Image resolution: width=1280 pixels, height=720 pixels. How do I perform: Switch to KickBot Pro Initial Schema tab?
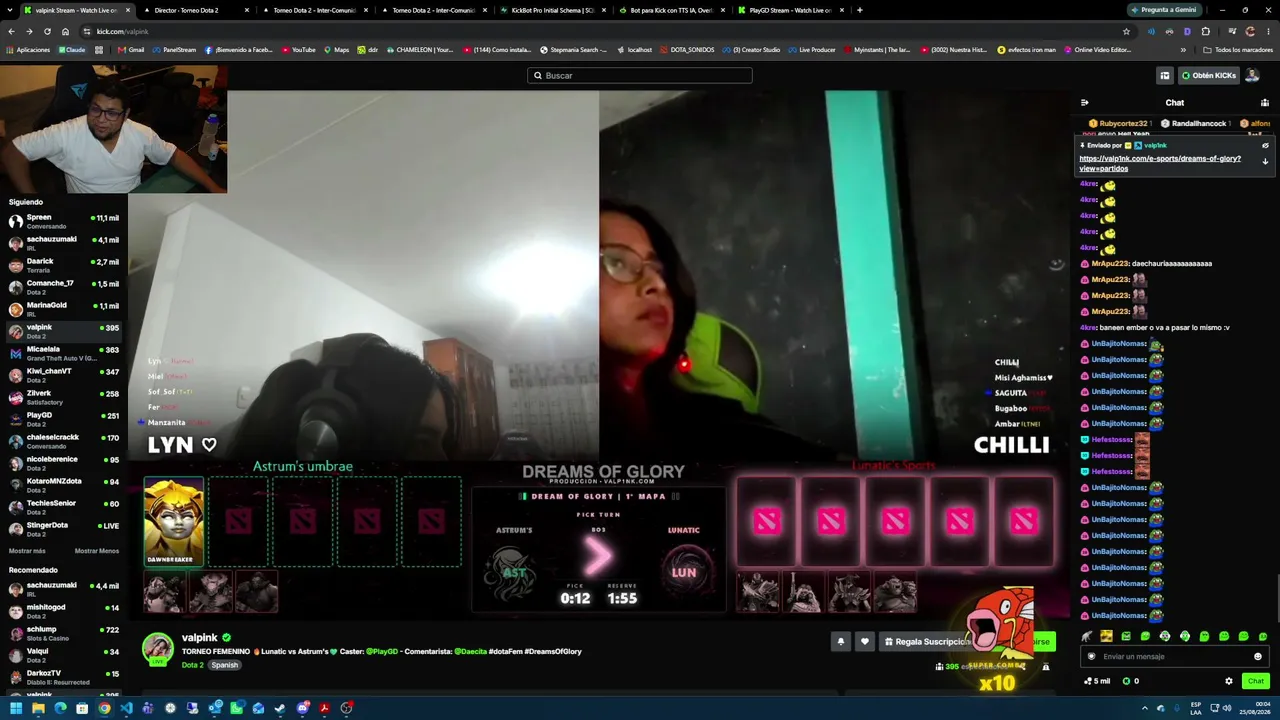(x=553, y=10)
